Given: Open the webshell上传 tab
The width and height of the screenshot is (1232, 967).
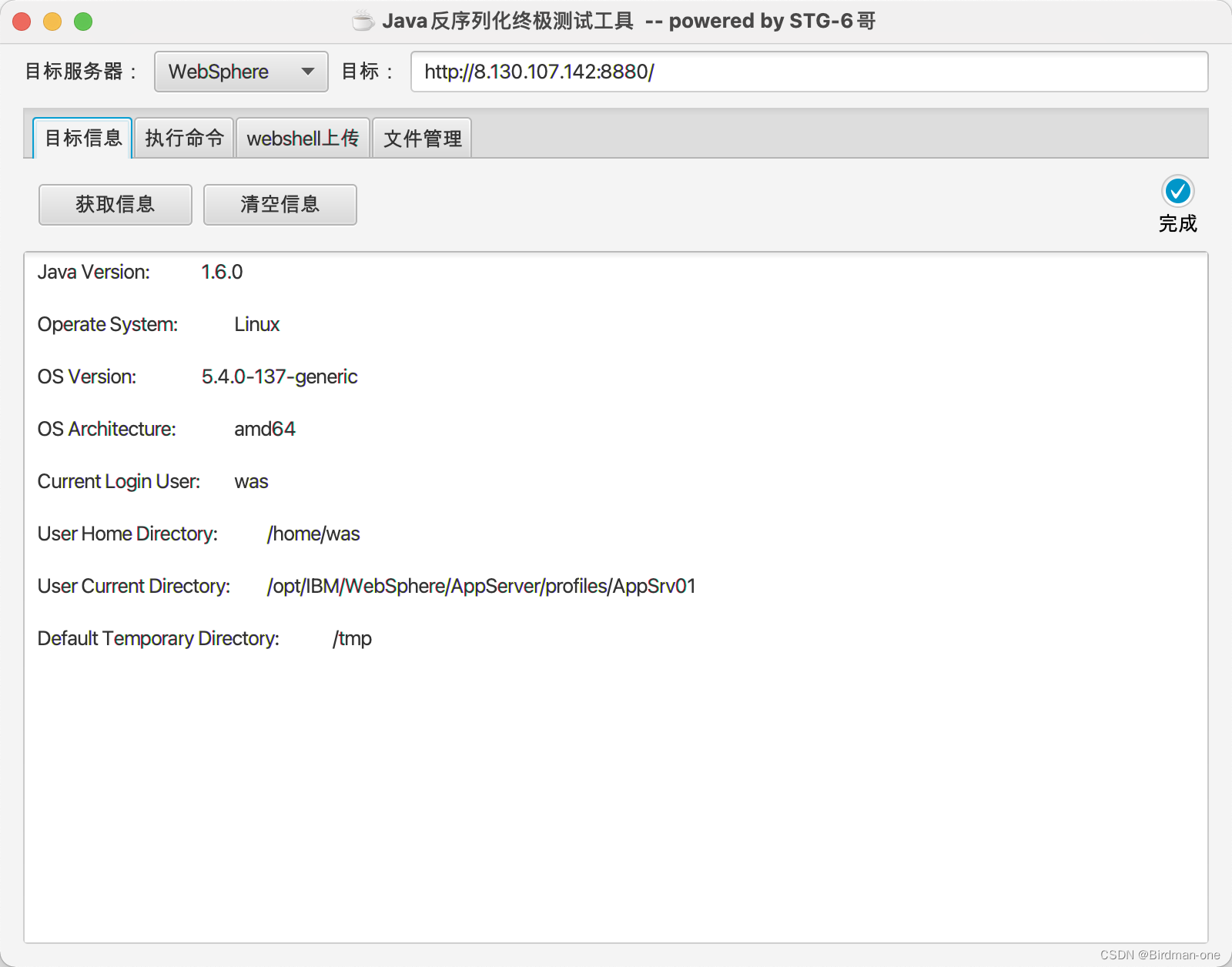Looking at the screenshot, I should [x=303, y=138].
